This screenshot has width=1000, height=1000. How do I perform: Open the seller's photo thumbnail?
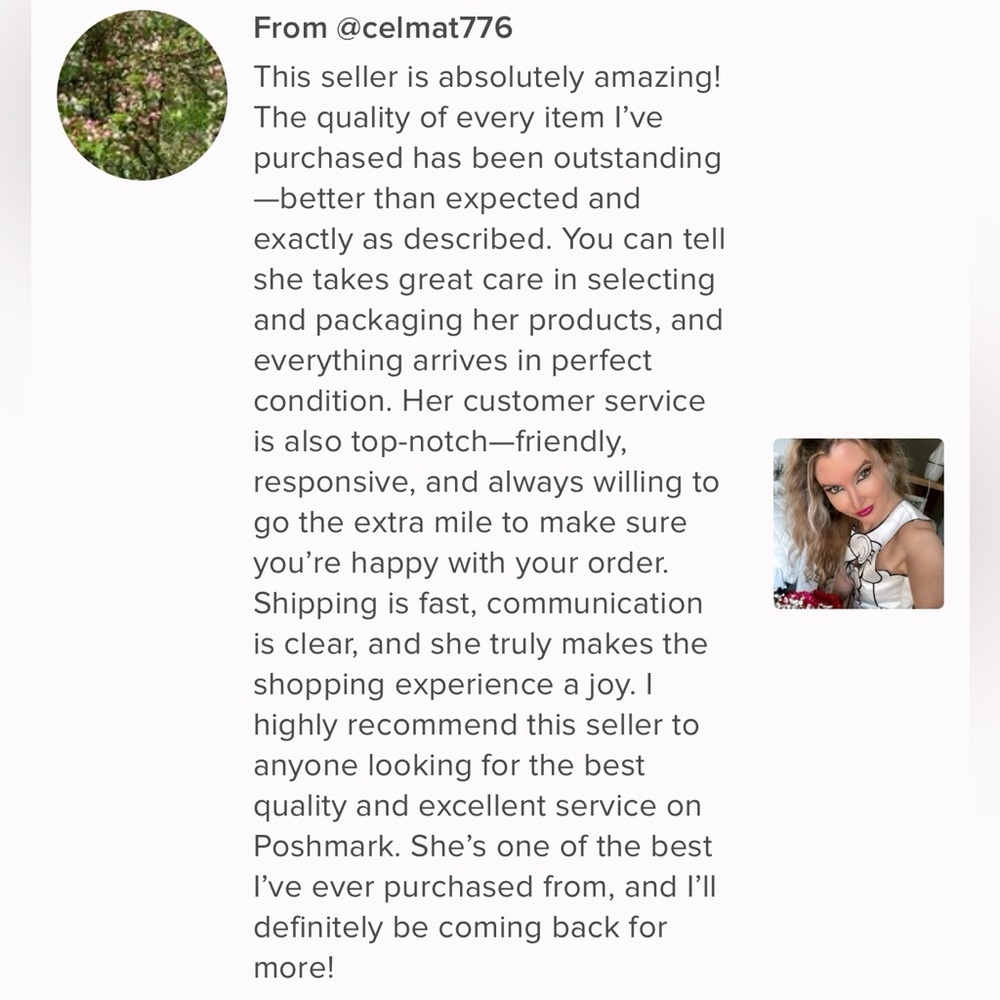[x=858, y=523]
